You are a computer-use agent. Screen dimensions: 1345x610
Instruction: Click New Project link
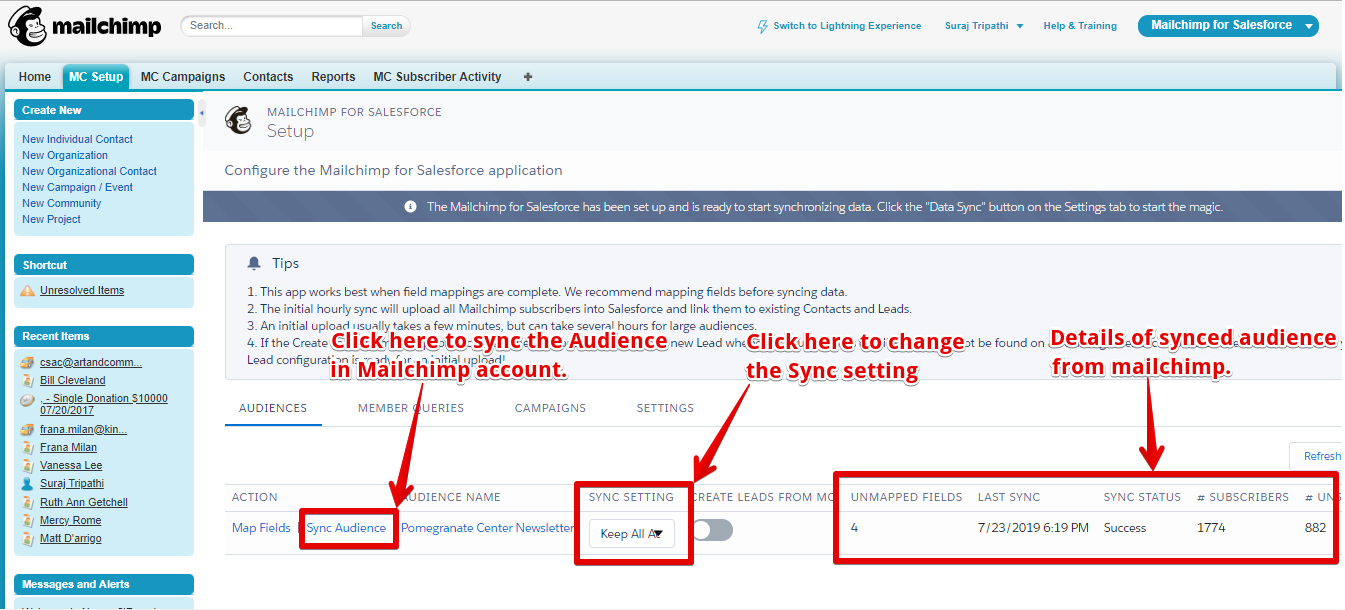[x=51, y=219]
